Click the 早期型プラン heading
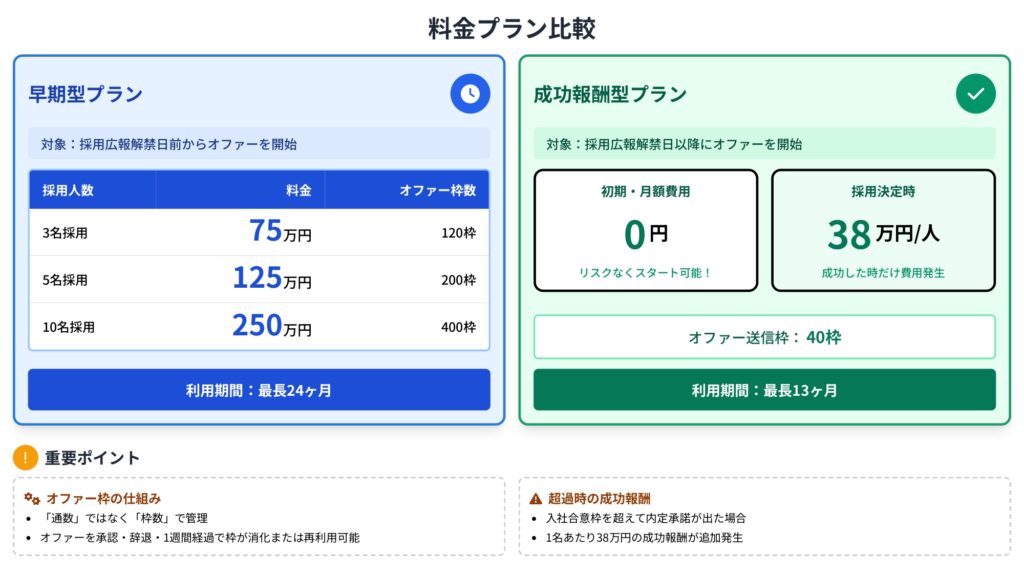The height and width of the screenshot is (576, 1024). [x=86, y=95]
